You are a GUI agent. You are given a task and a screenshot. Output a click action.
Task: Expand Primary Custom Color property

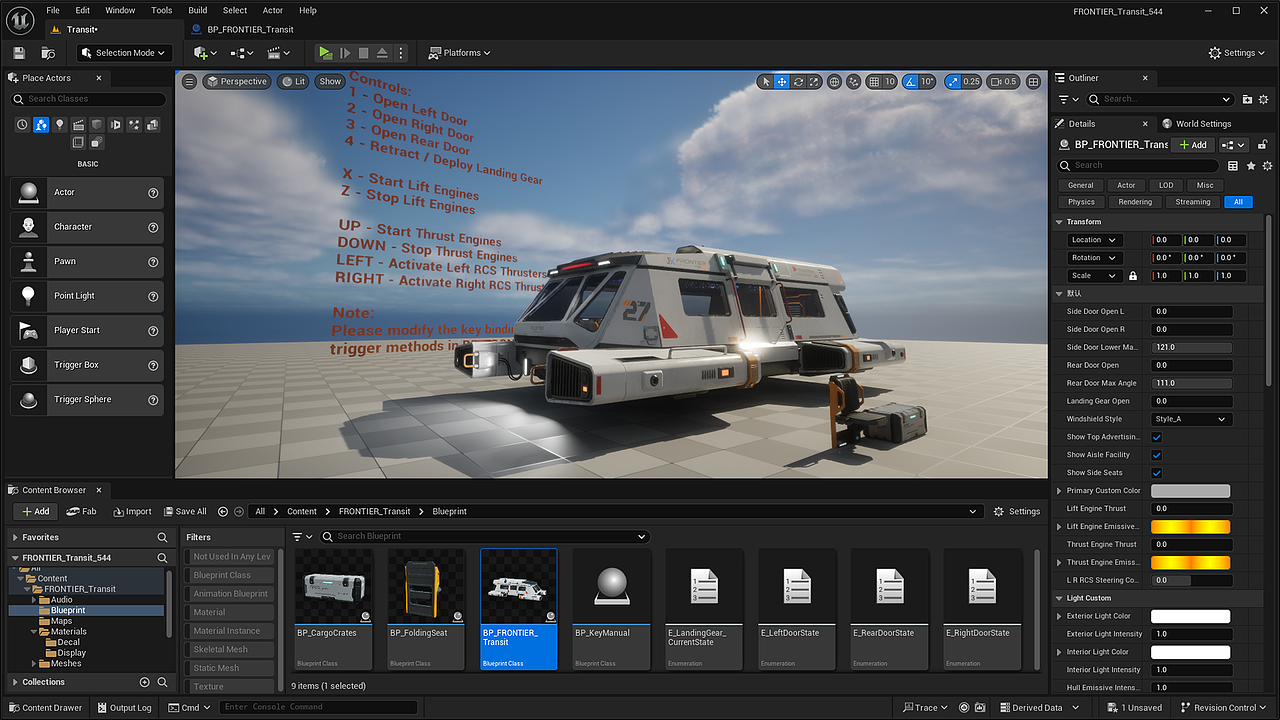tap(1060, 491)
